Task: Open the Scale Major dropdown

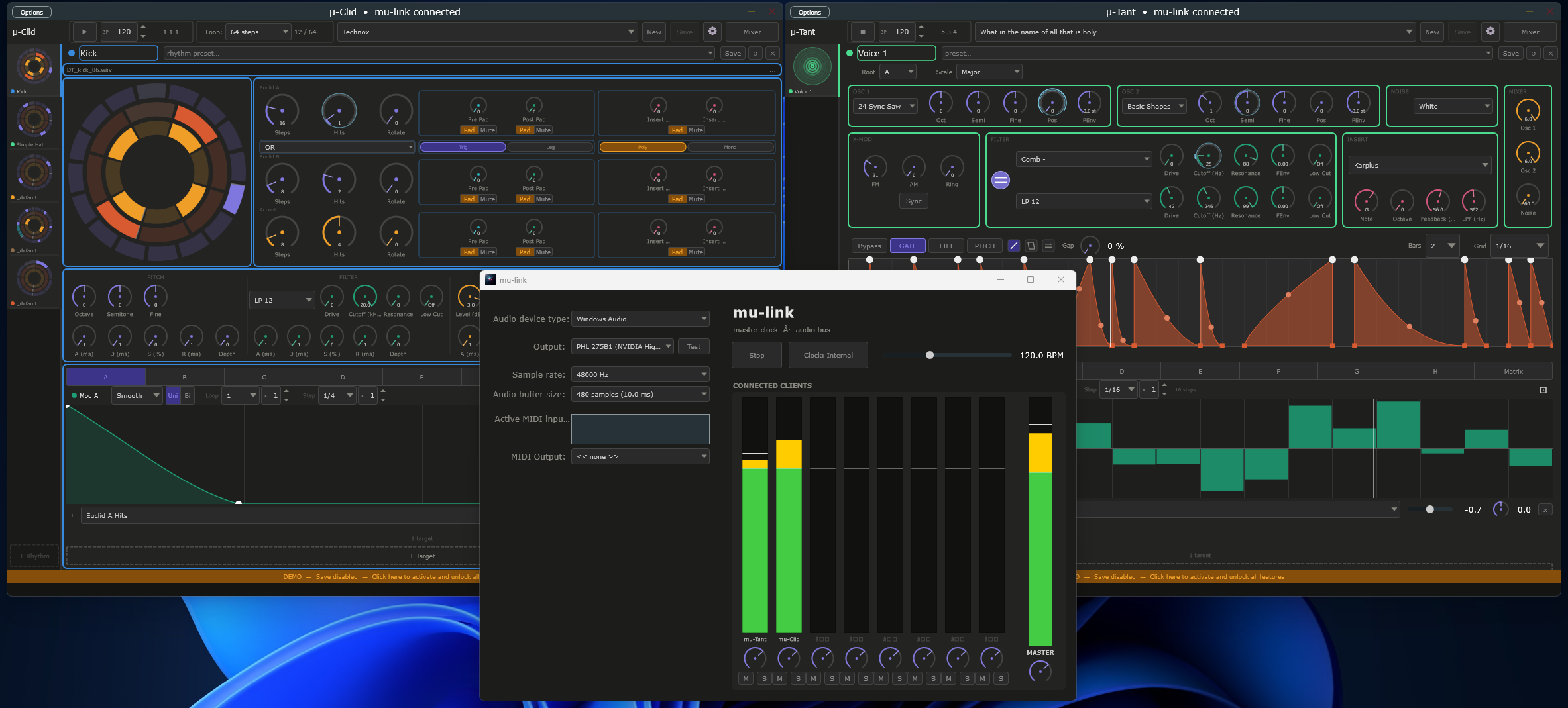Action: point(989,72)
